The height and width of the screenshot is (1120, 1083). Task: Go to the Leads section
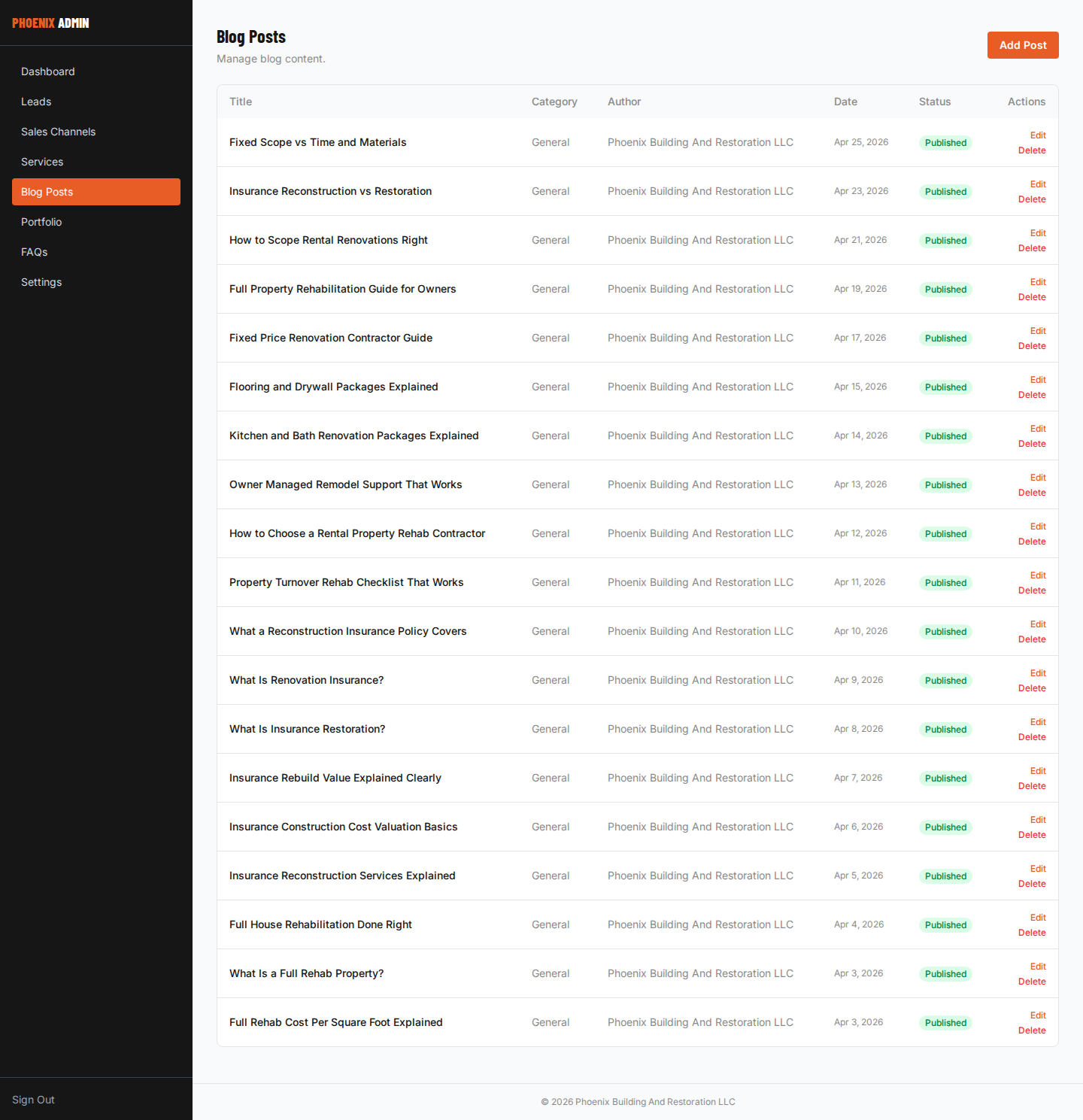tap(96, 102)
